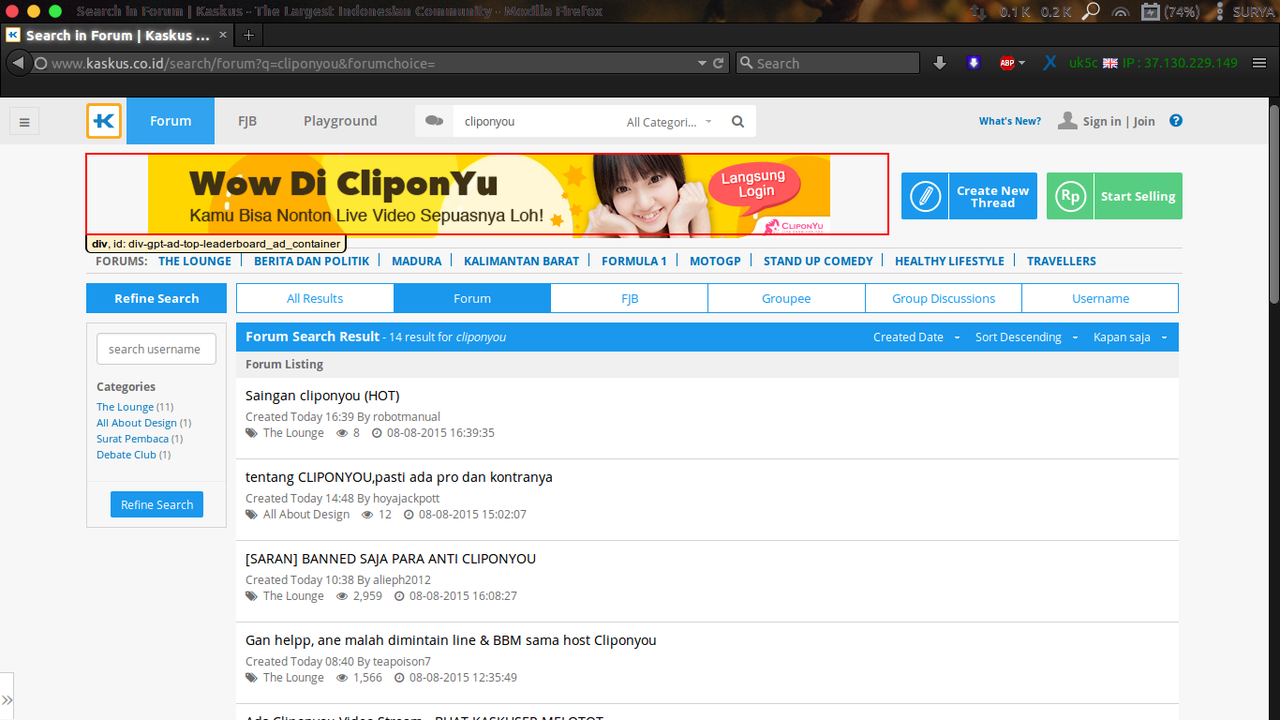Open the help question mark icon
The image size is (1280, 720).
1176,121
